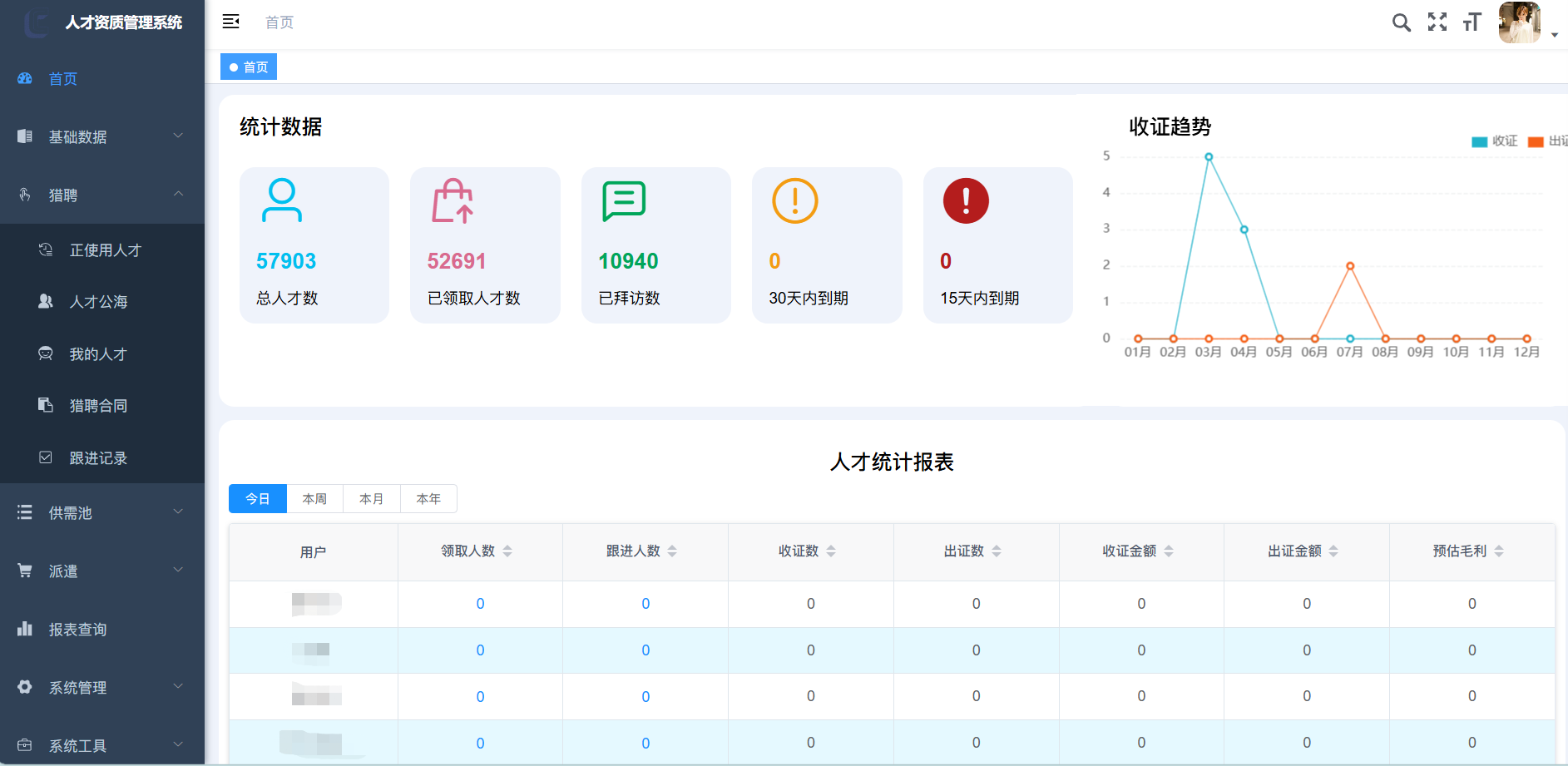Click the 猎聘 sidebar icon
Viewport: 1568px width, 766px height.
(25, 195)
